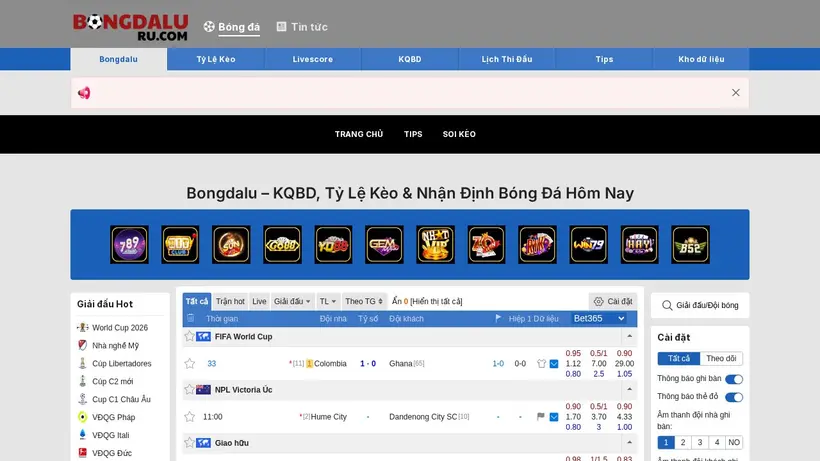Favorite the NPL Victoria Úc league star
Image resolution: width=820 pixels, height=461 pixels.
pos(189,389)
